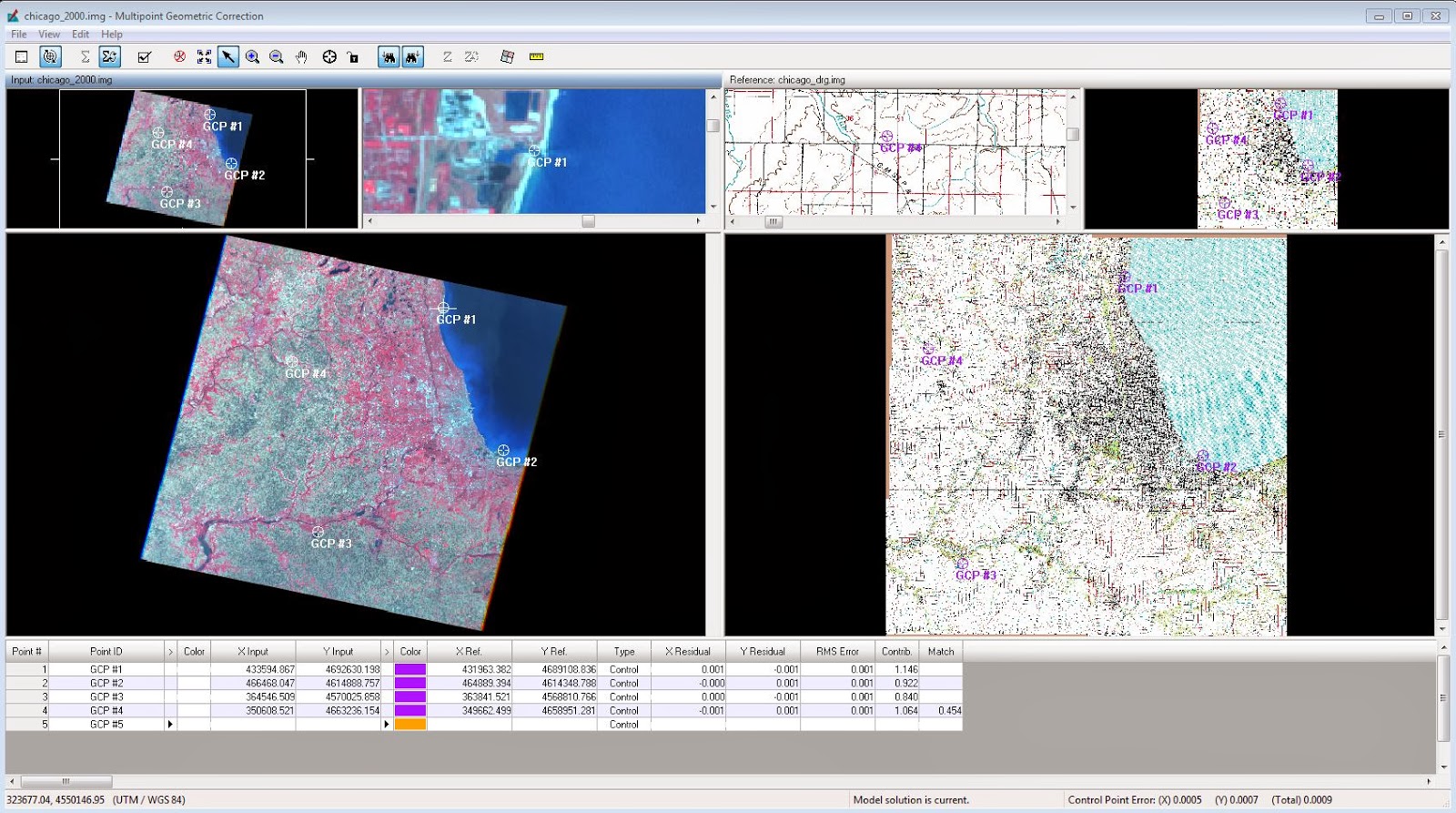Screen dimensions: 1456x813
Task: Select the GCP #3 Point ID cell
Action: pyautogui.click(x=106, y=696)
